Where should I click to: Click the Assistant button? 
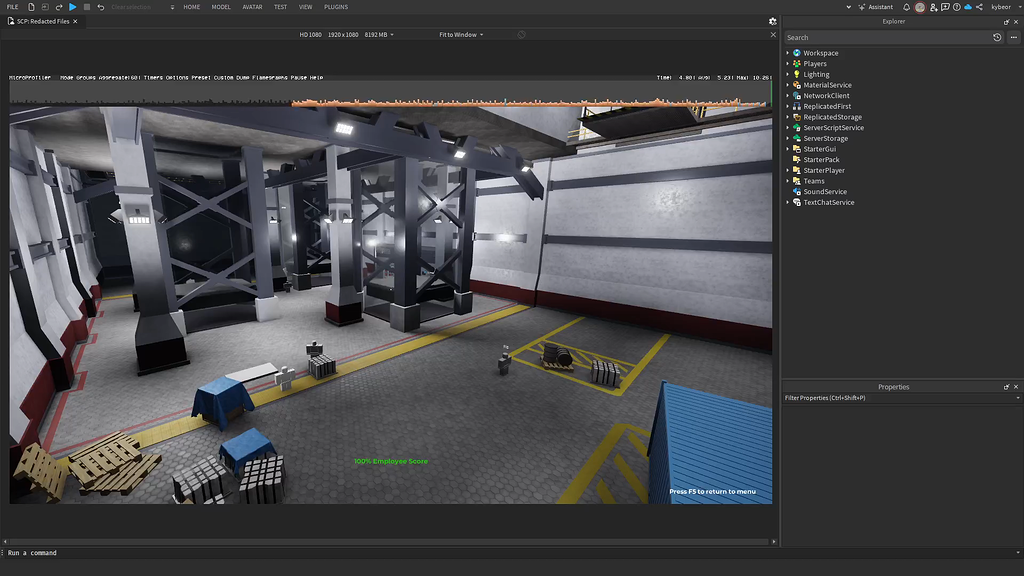(x=875, y=7)
